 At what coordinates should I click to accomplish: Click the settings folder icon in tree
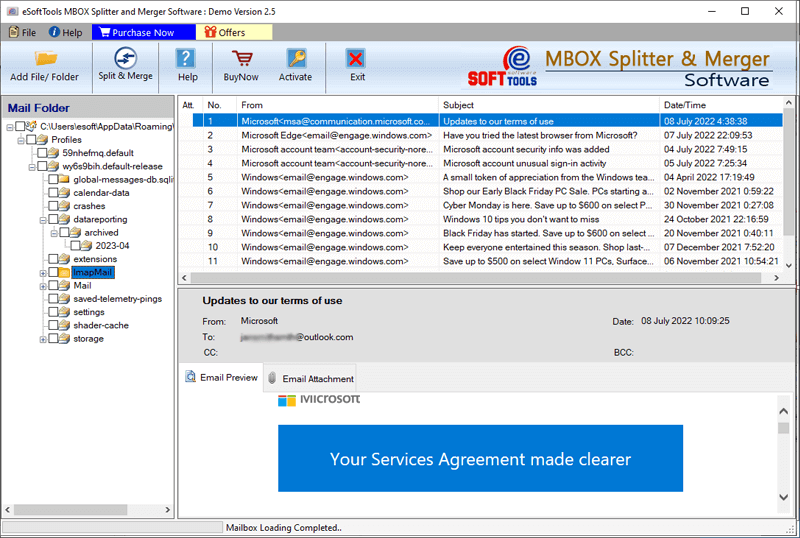pos(64,312)
